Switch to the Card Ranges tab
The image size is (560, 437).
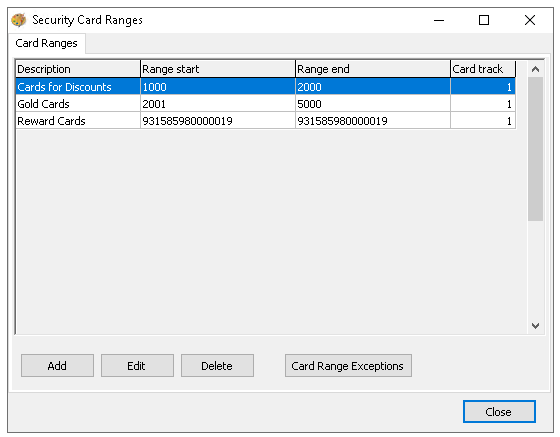(46, 43)
